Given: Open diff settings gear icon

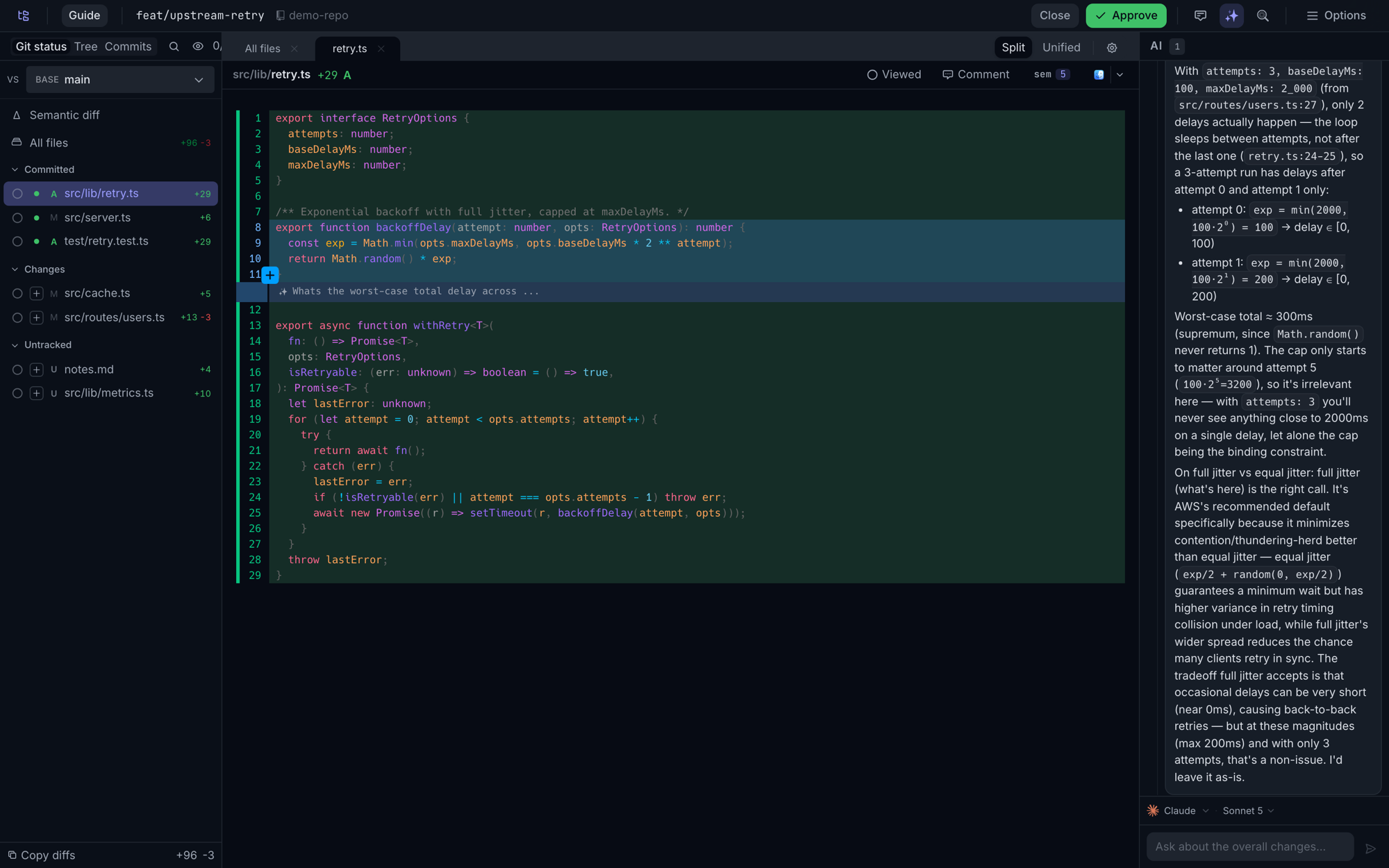Looking at the screenshot, I should tap(1112, 48).
